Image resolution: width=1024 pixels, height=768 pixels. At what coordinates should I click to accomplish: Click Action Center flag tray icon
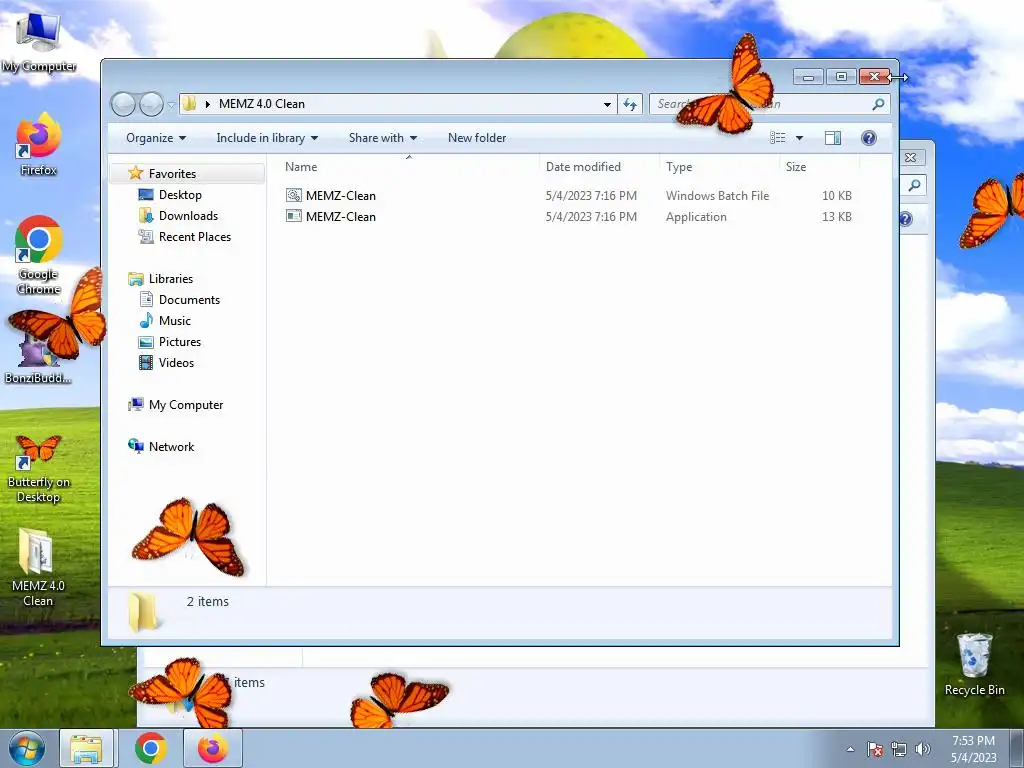coord(875,749)
